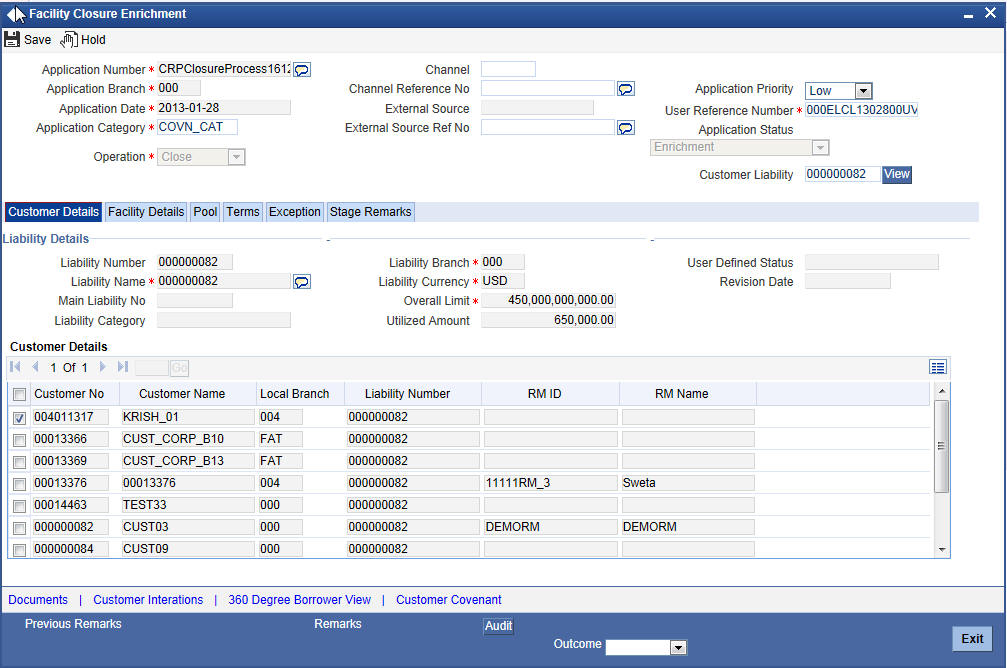Open Customer Covenant link
Viewport: 1007px width, 668px height.
449,600
